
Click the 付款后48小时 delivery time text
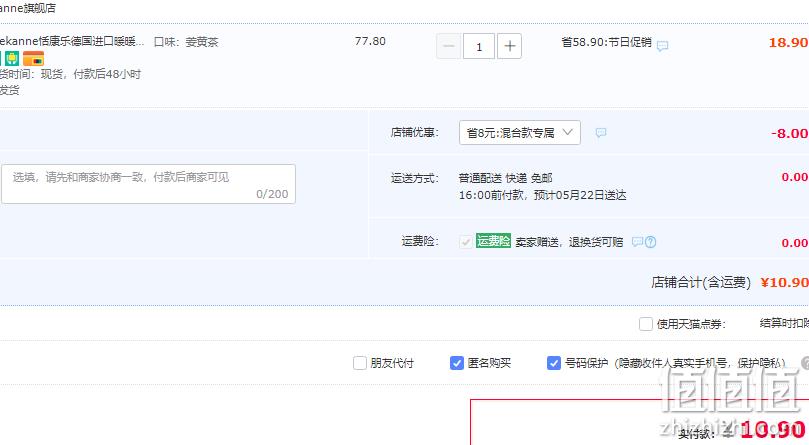click(x=107, y=74)
